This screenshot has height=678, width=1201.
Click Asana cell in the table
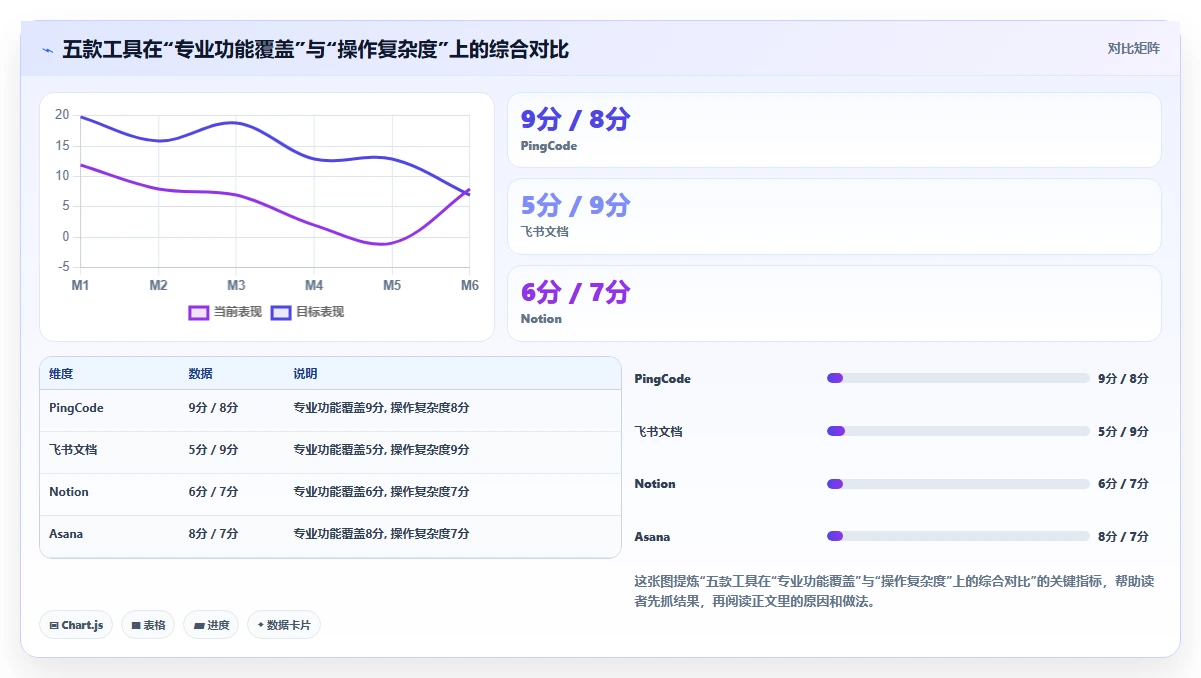66,534
